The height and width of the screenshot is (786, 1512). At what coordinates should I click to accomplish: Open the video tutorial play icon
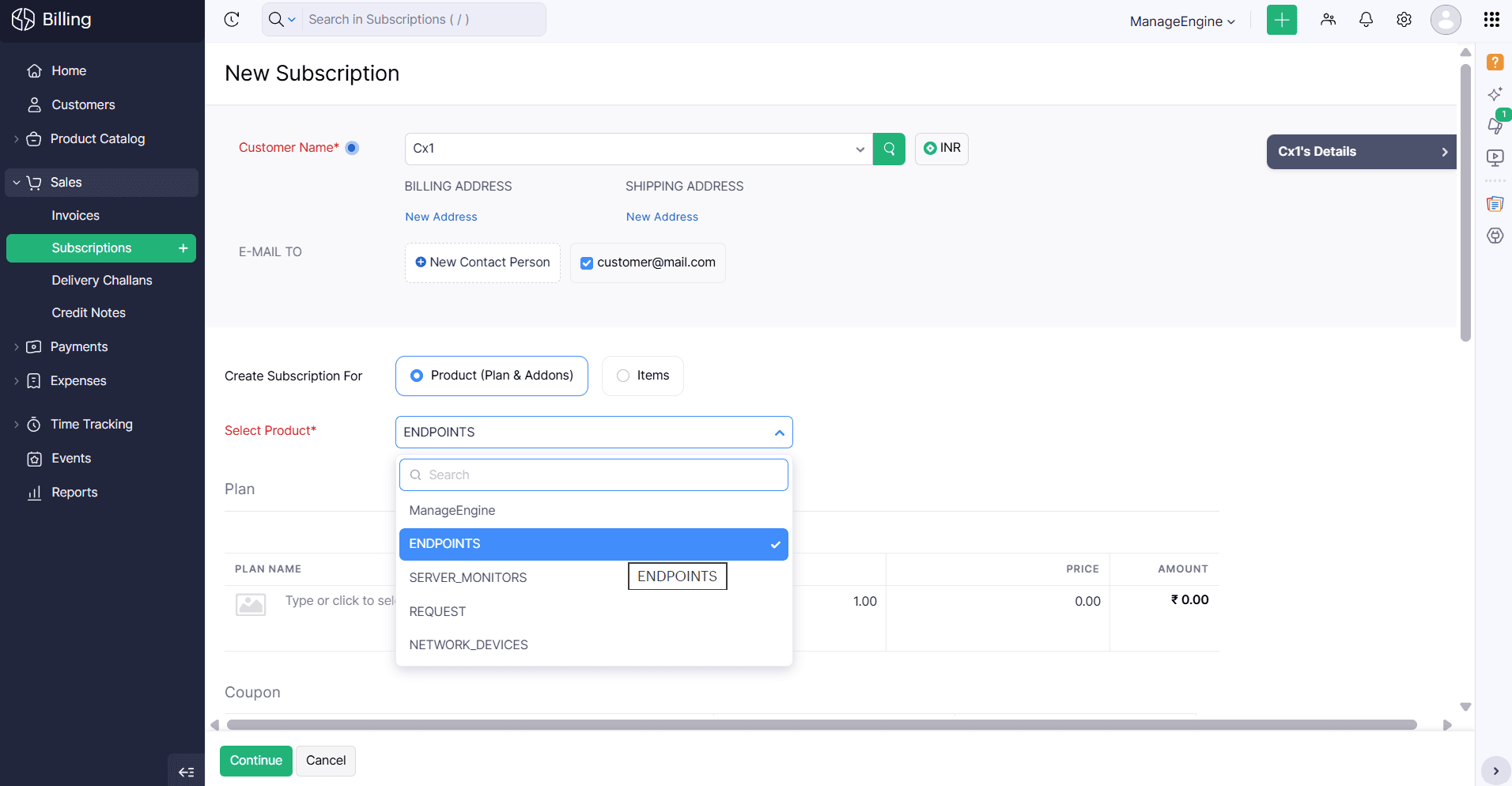click(x=1495, y=157)
